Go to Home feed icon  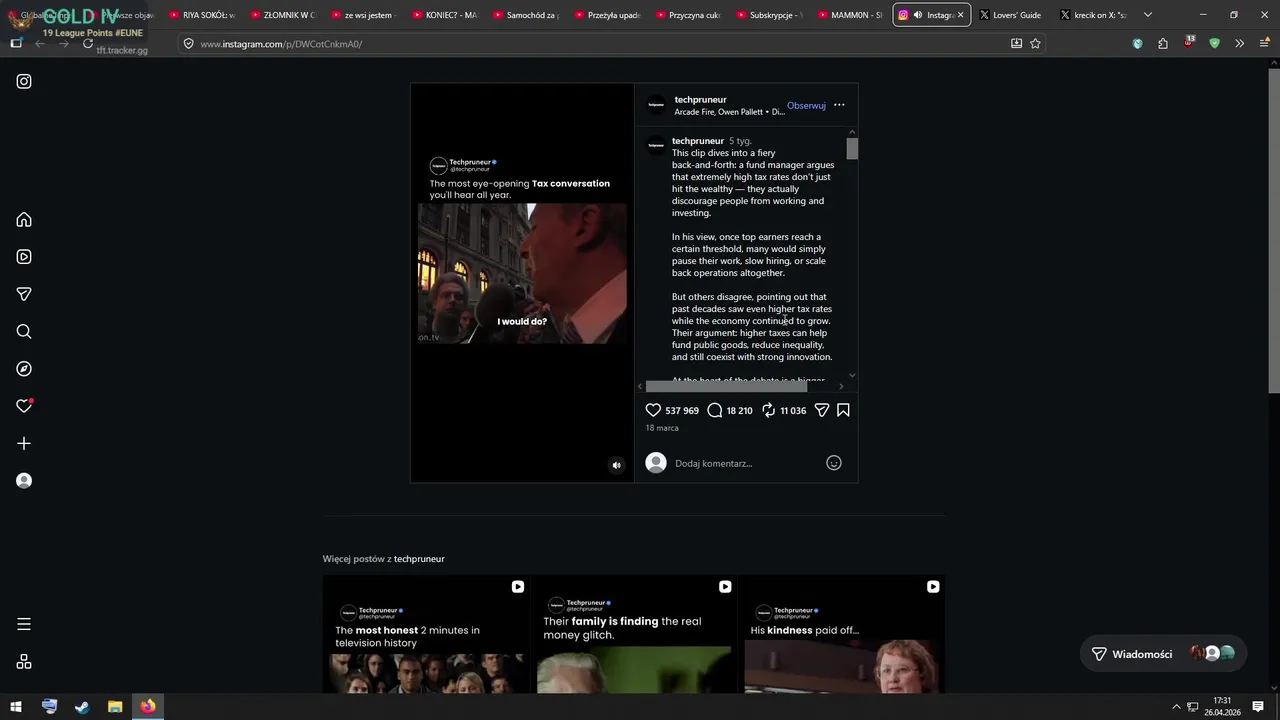(x=24, y=220)
